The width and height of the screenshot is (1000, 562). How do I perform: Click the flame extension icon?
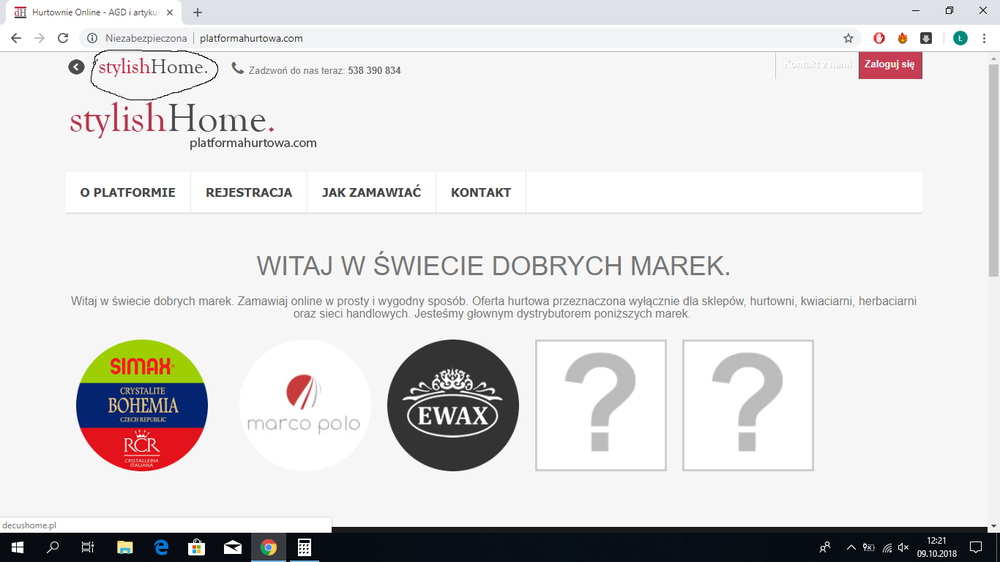902,38
